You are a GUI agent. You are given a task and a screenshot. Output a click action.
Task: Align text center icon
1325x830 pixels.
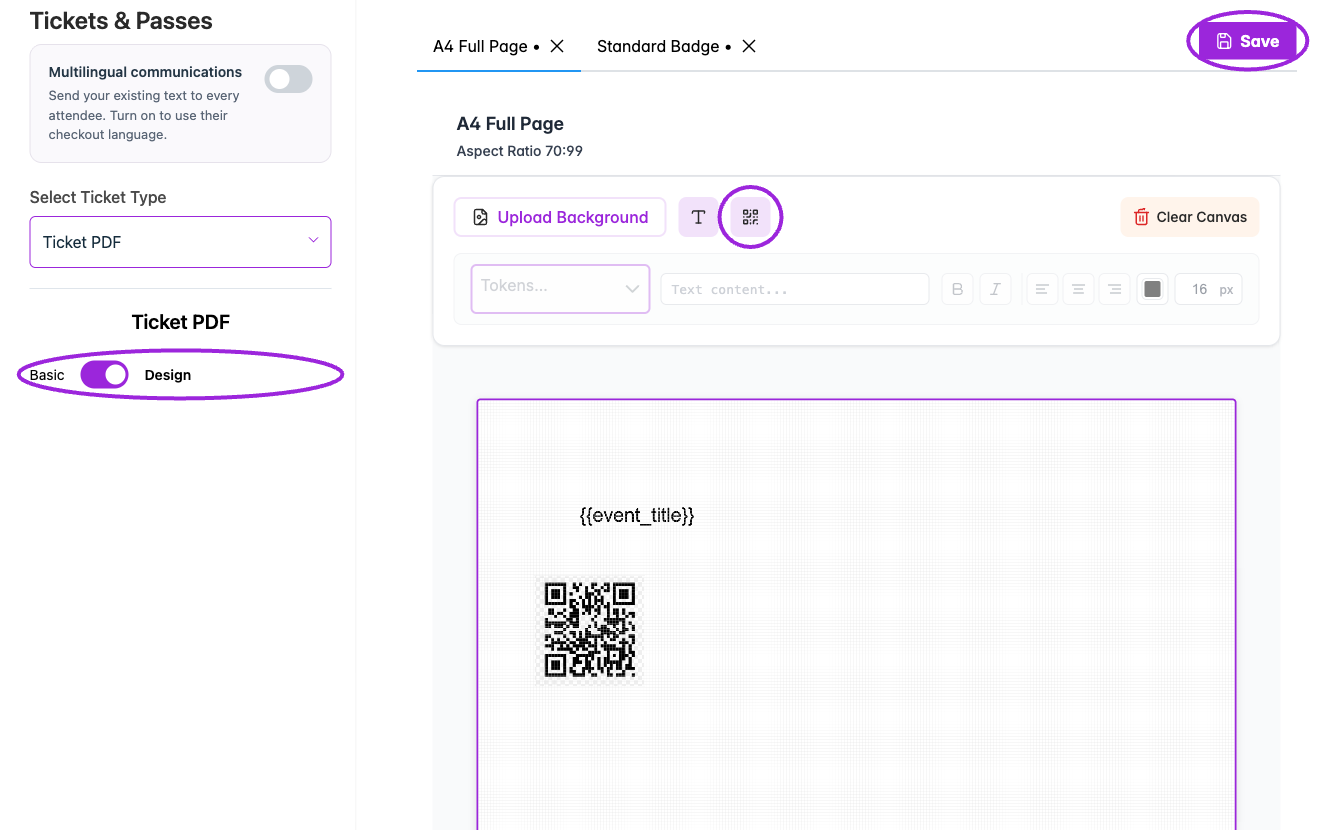(1078, 289)
